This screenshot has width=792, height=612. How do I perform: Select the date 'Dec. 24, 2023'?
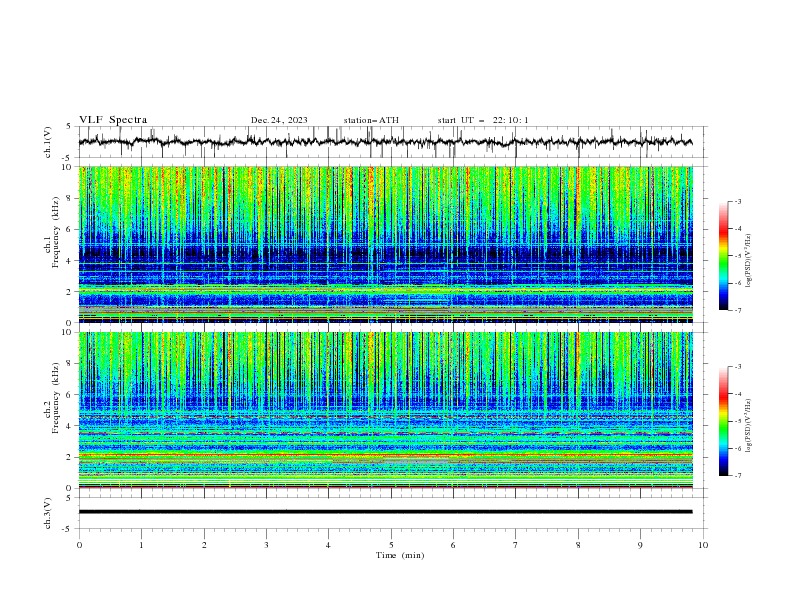point(279,120)
